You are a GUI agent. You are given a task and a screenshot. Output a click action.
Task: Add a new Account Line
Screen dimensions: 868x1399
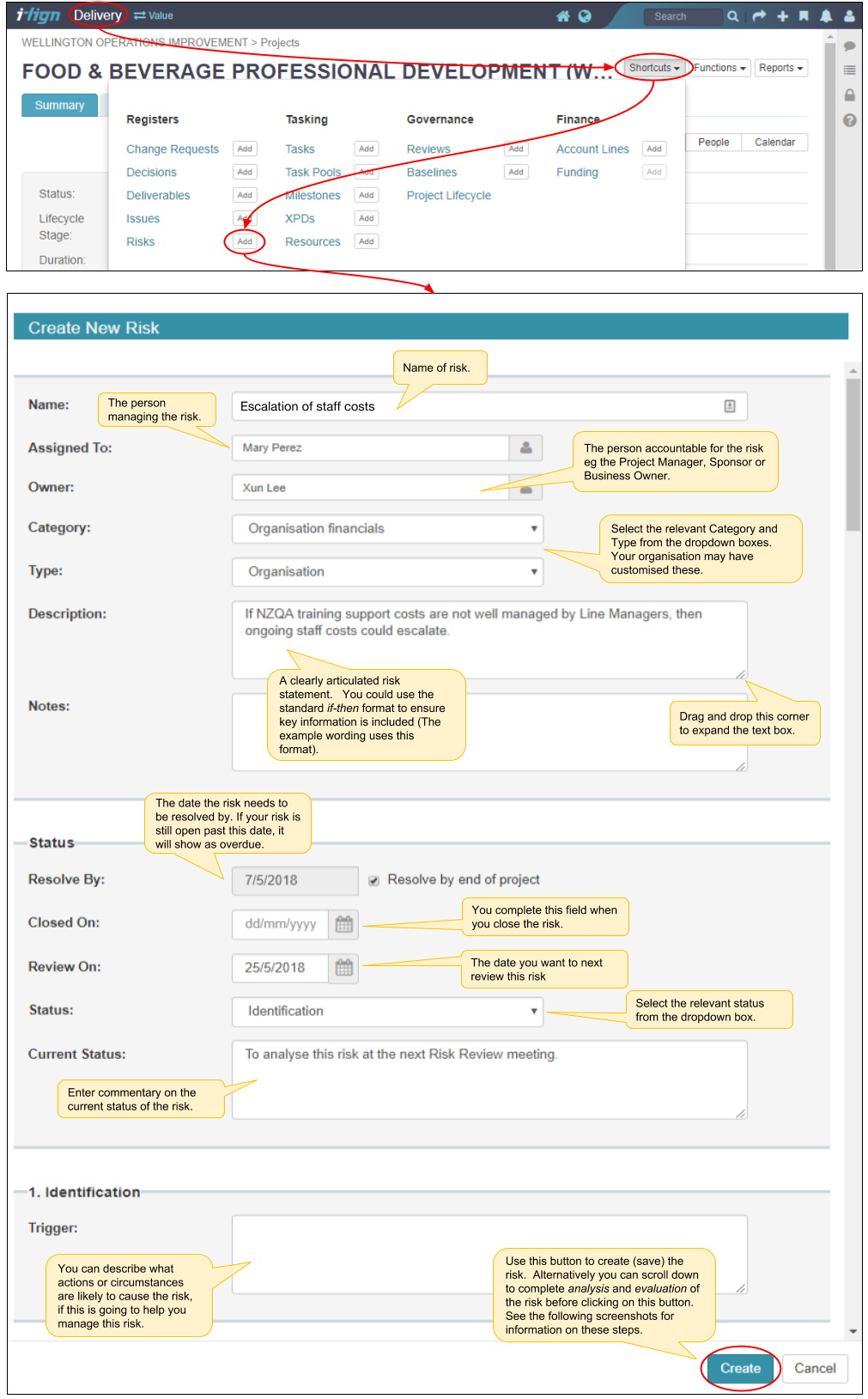point(654,149)
